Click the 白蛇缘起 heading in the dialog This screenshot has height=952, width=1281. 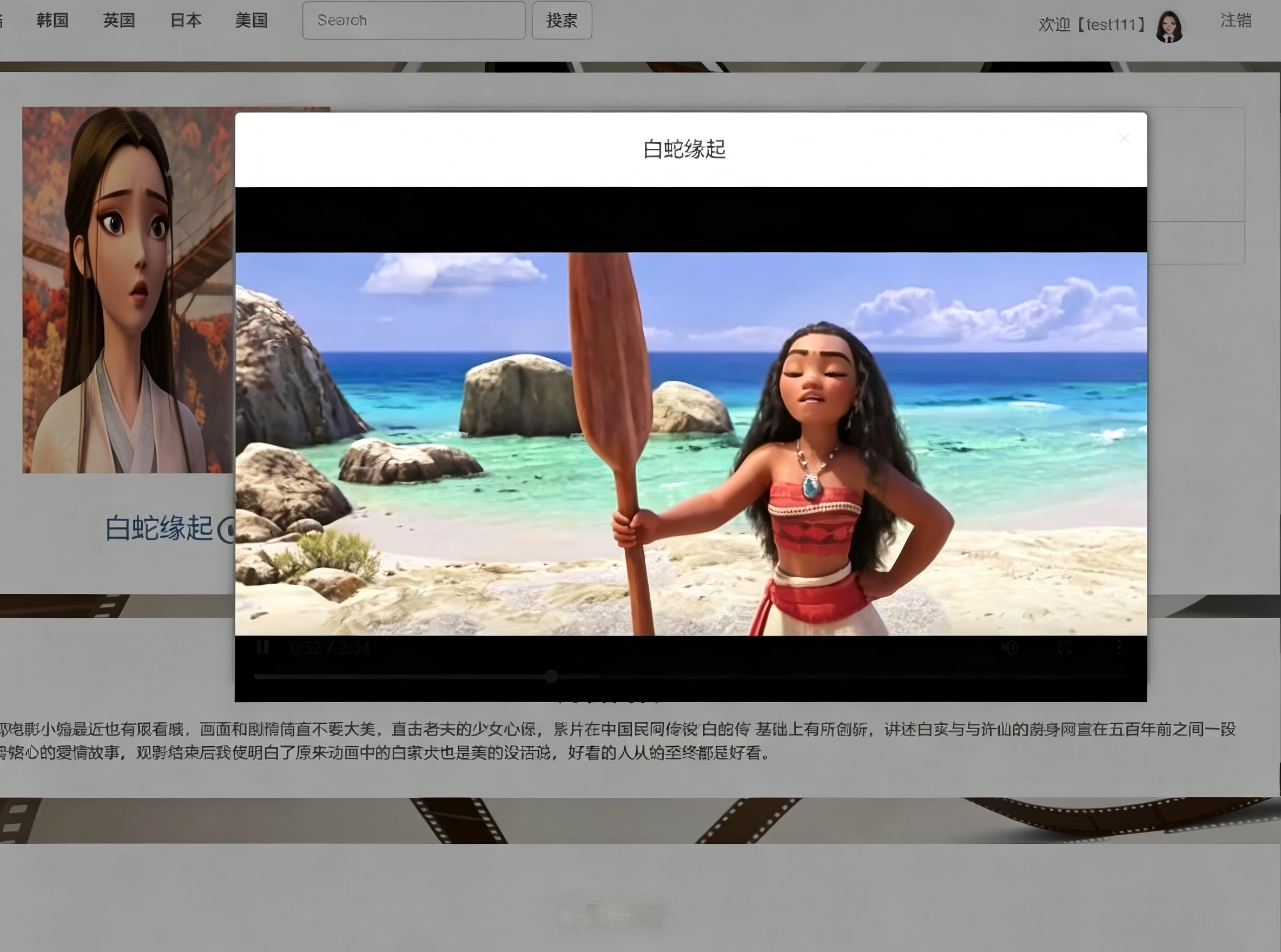click(684, 149)
